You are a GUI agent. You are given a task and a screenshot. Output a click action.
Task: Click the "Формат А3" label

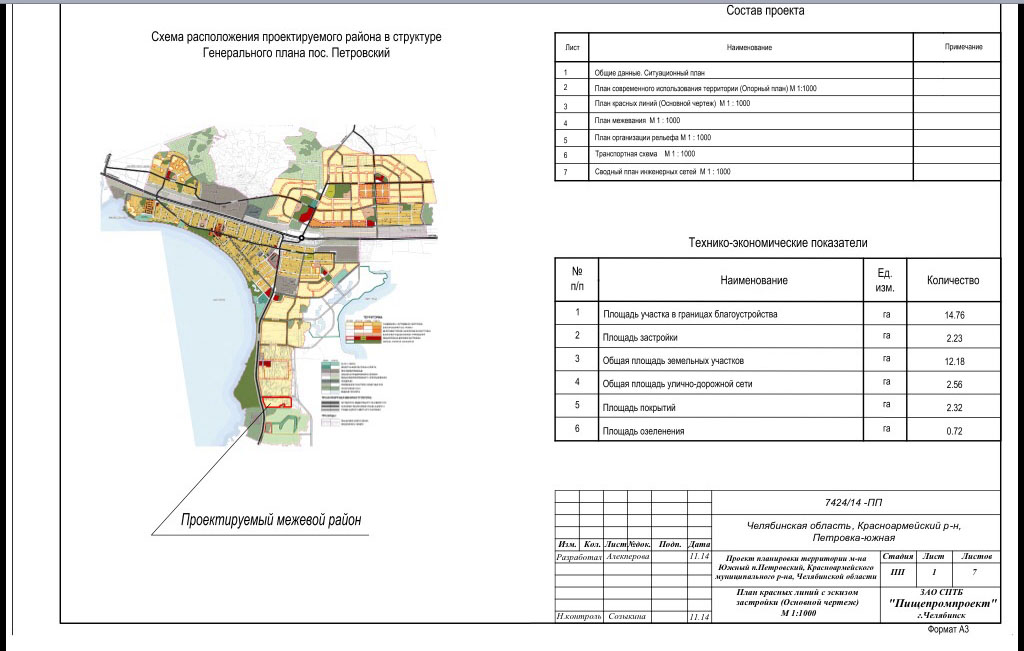pos(948,631)
